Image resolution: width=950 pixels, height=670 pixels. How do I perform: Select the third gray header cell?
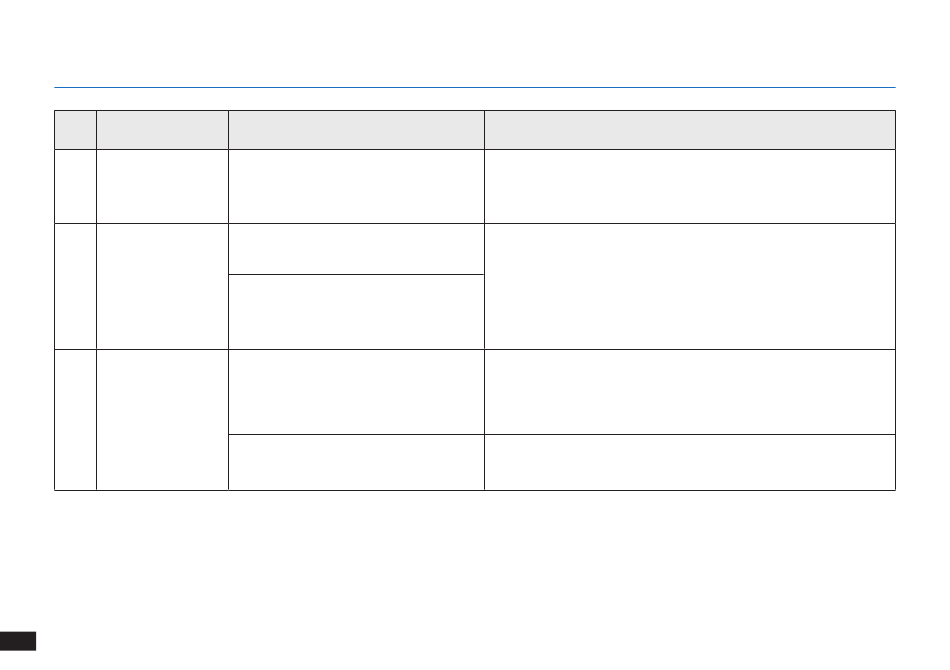(356, 130)
